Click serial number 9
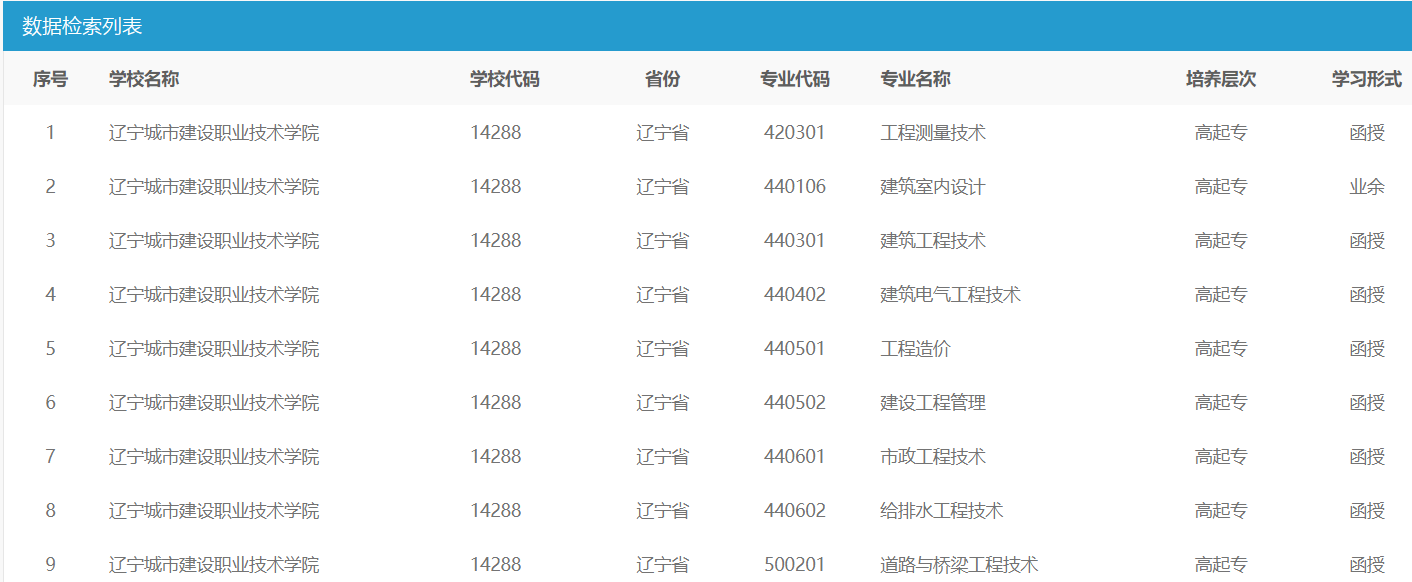Viewport: 1412px width, 582px height. click(50, 564)
